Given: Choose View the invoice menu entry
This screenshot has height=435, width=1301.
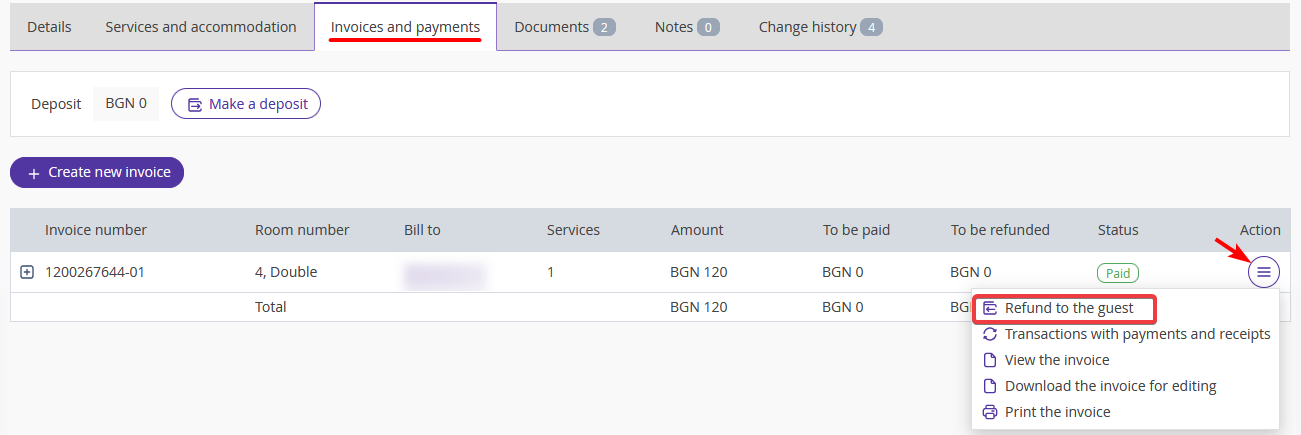Looking at the screenshot, I should [1057, 360].
